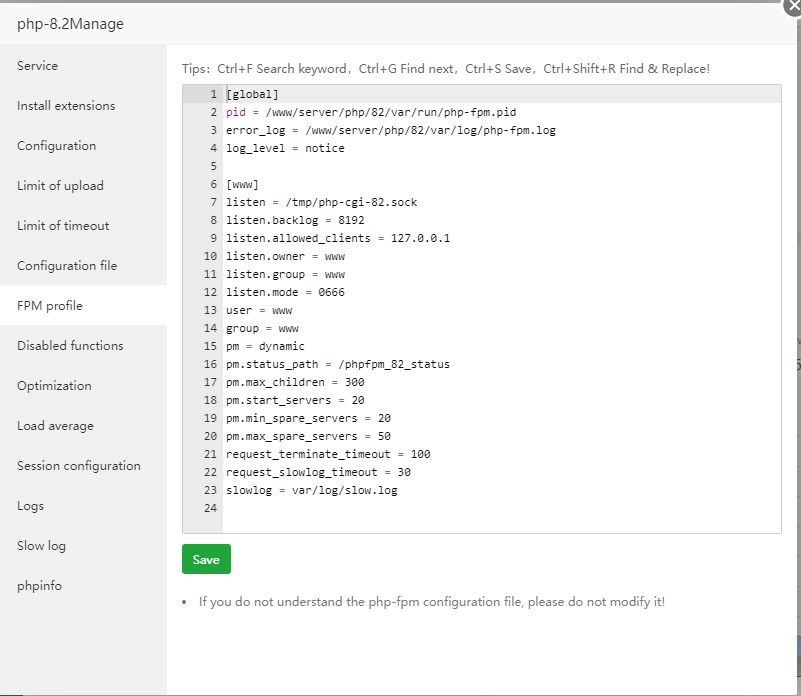Open Configuration file section

click(x=67, y=266)
